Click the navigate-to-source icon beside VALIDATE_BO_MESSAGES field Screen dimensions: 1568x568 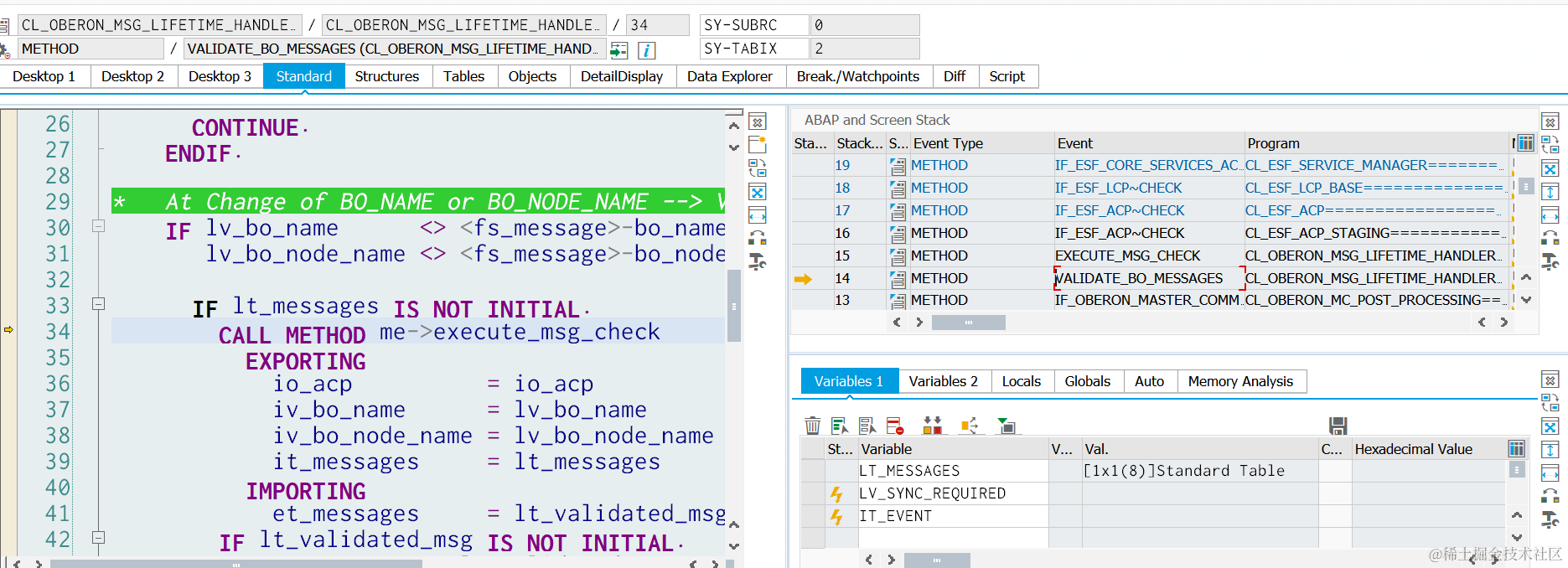point(618,50)
